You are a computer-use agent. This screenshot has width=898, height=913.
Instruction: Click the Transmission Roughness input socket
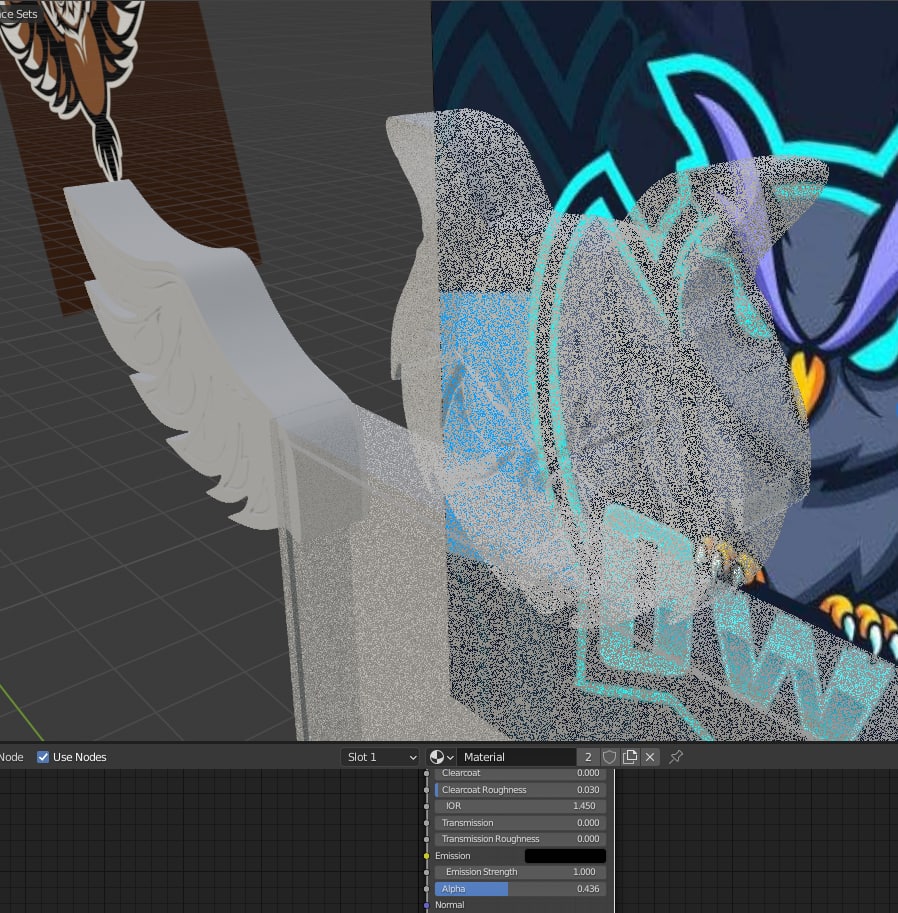coord(426,839)
